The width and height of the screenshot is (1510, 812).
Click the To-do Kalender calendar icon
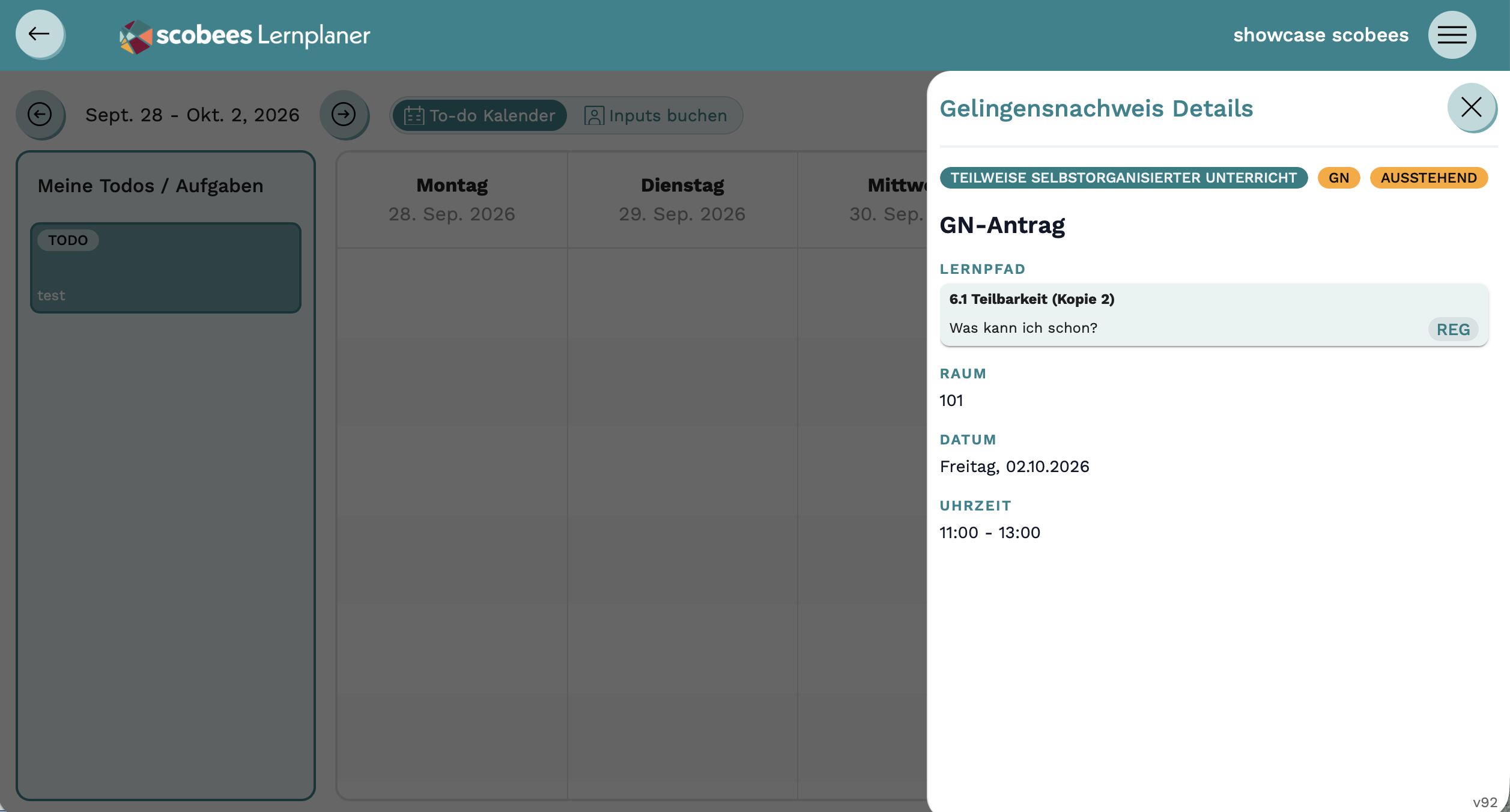pyautogui.click(x=414, y=116)
